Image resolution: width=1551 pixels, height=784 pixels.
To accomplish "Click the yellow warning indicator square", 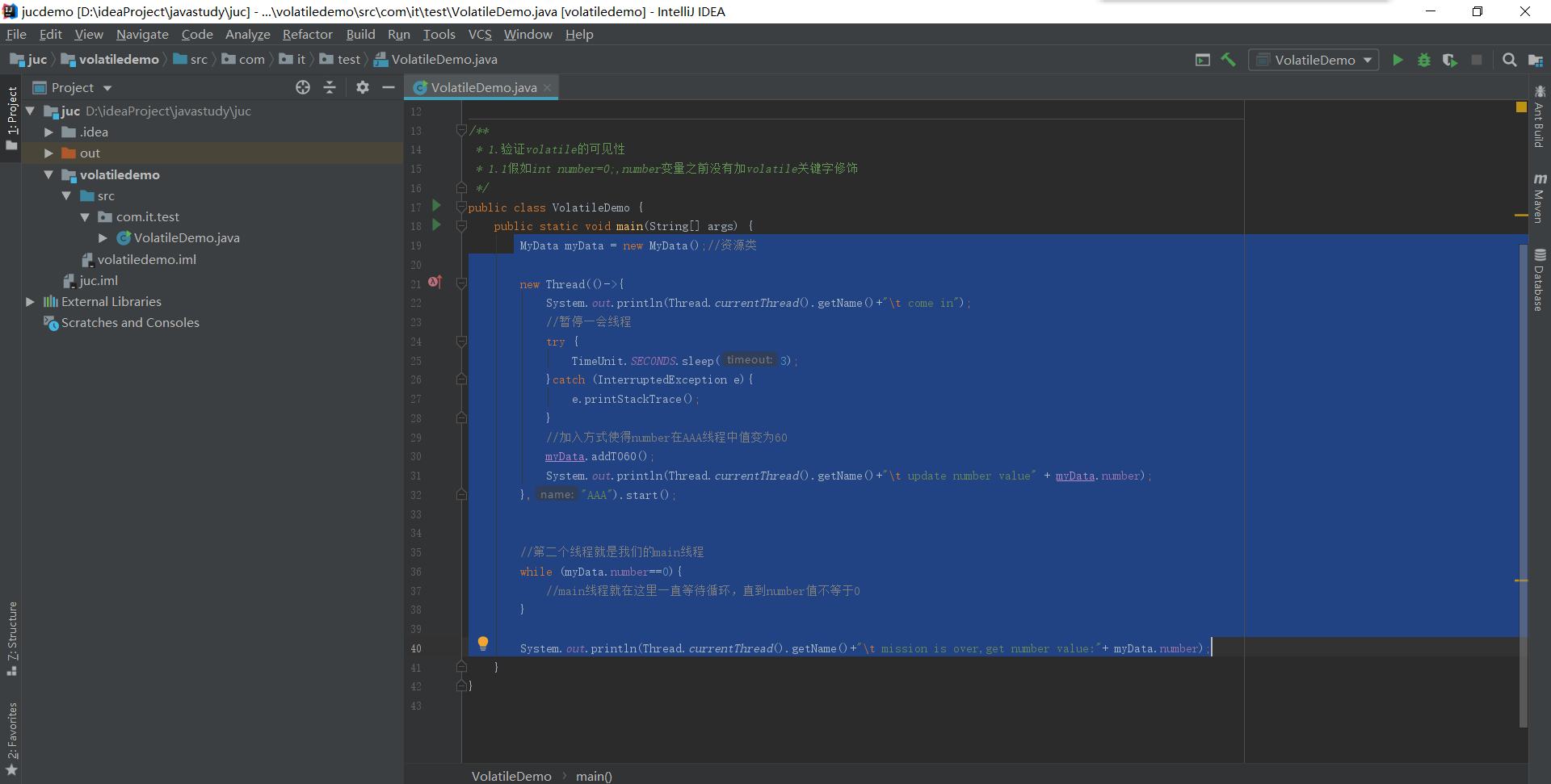I will 1521,107.
